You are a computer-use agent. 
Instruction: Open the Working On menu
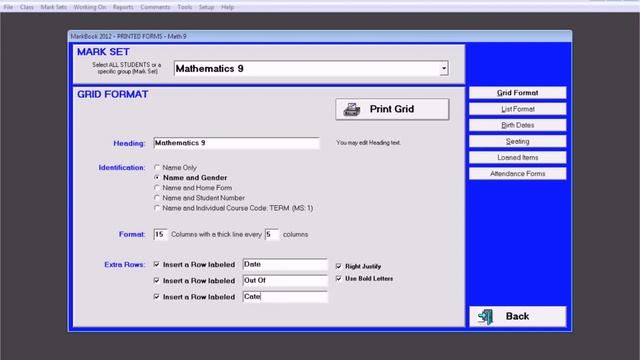pyautogui.click(x=89, y=7)
